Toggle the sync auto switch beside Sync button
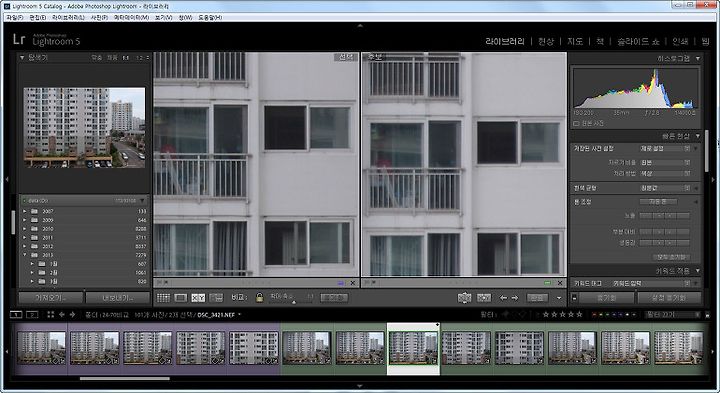The width and height of the screenshot is (720, 393). [x=574, y=298]
